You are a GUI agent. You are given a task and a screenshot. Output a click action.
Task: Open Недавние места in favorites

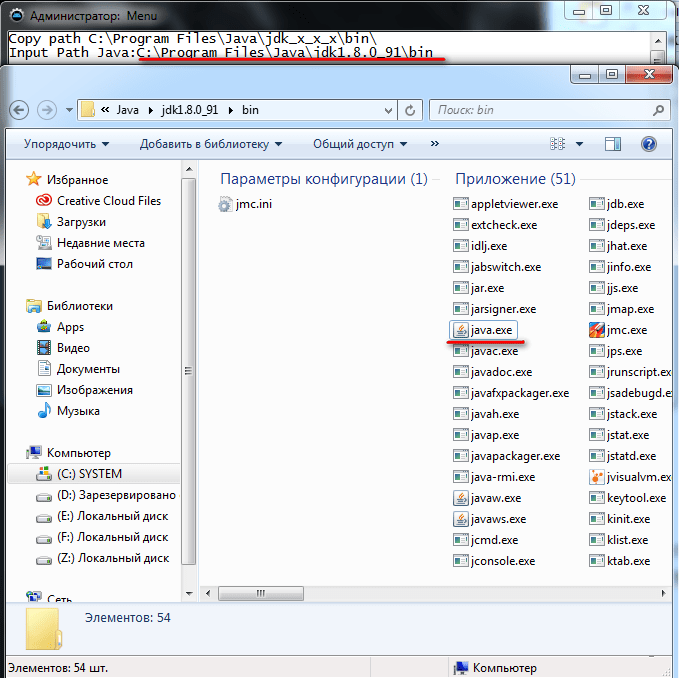101,243
